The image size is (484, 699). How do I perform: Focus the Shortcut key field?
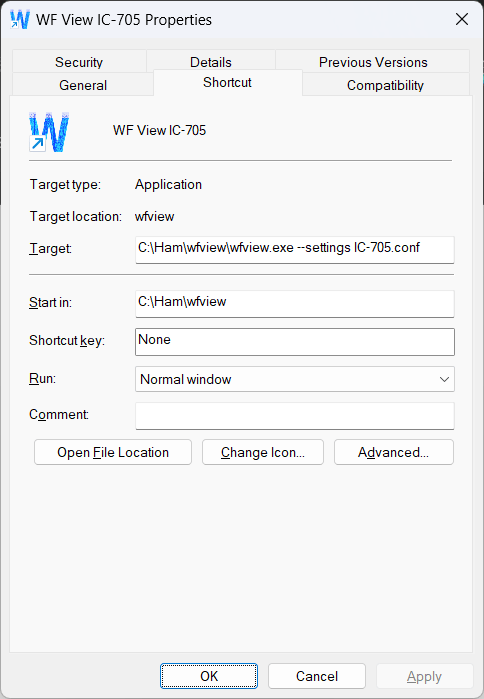click(295, 342)
